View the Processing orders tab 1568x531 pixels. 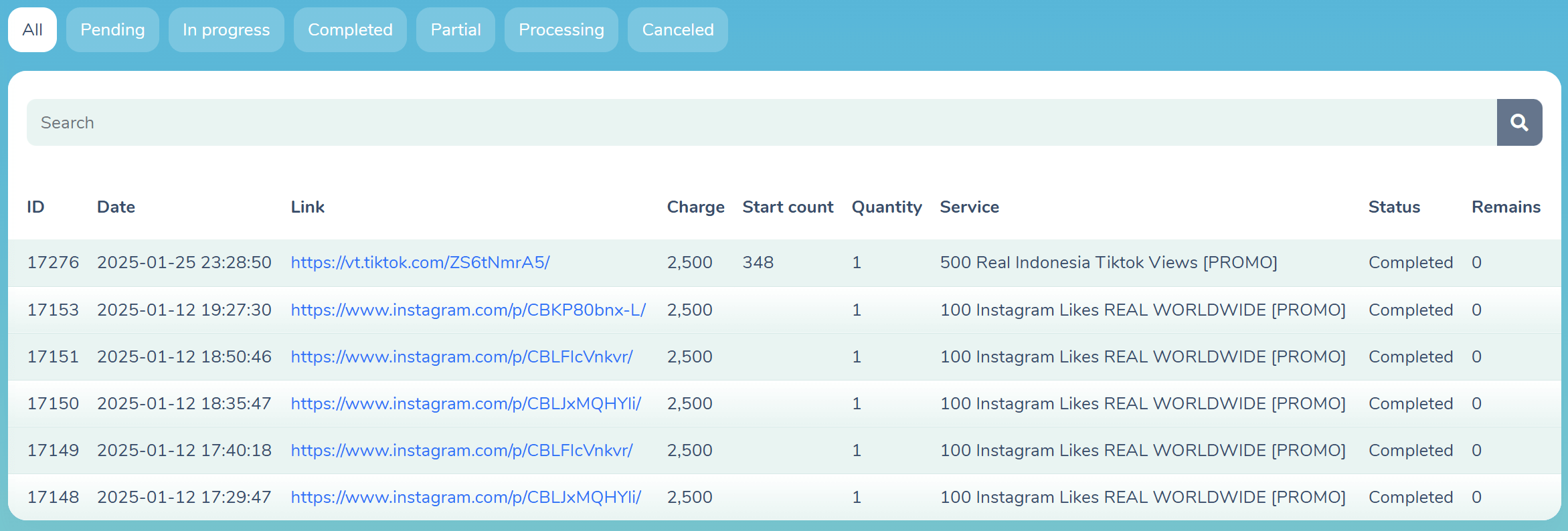[561, 29]
